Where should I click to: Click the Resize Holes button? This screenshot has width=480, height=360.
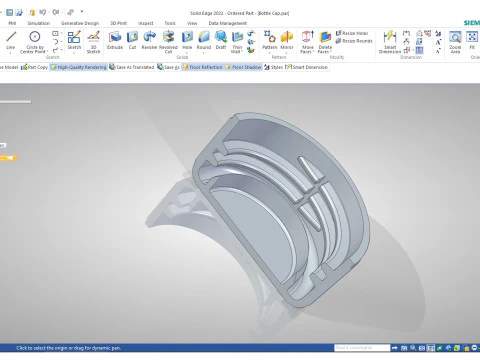pos(352,33)
